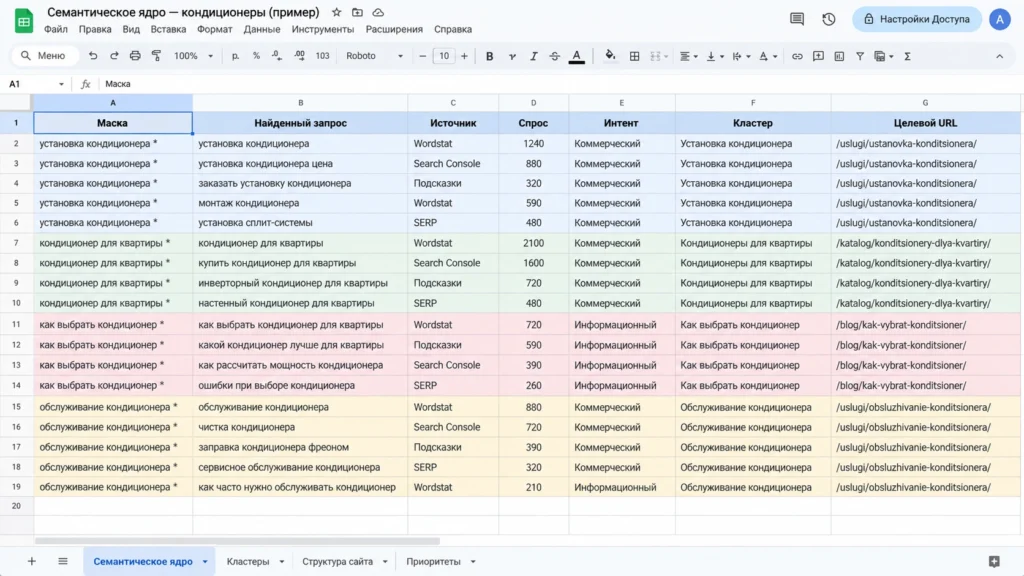
Task: Open the text wrapping dropdown
Action: coord(741,56)
